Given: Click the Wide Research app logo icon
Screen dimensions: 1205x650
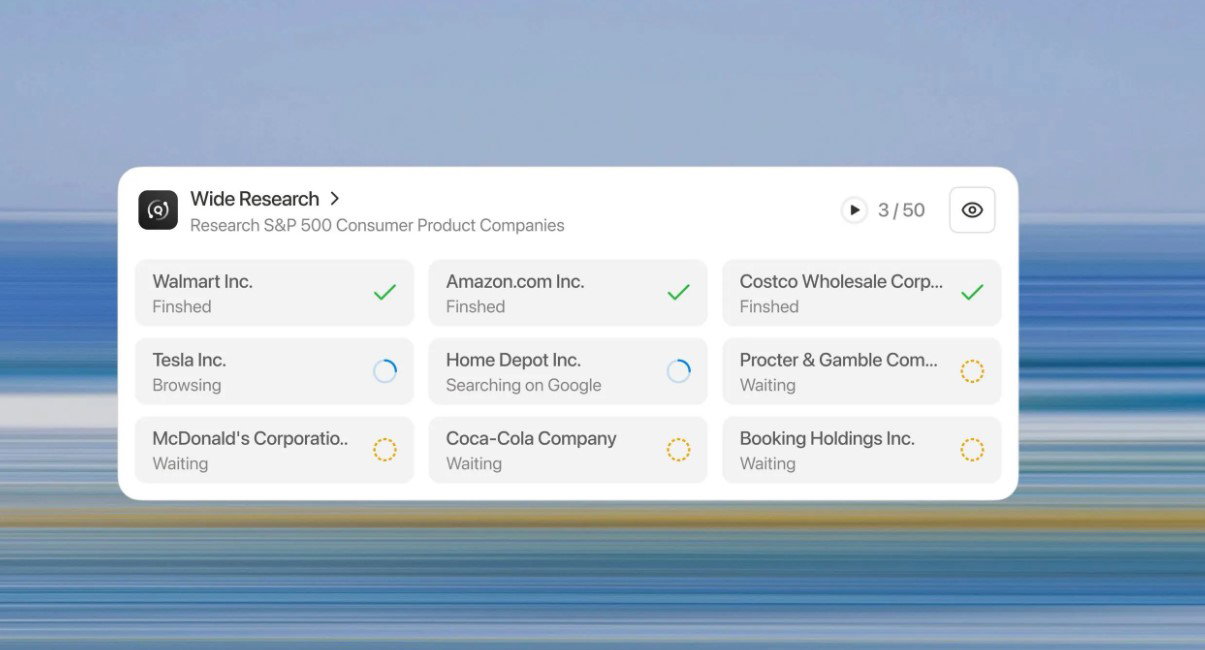Looking at the screenshot, I should click(158, 210).
